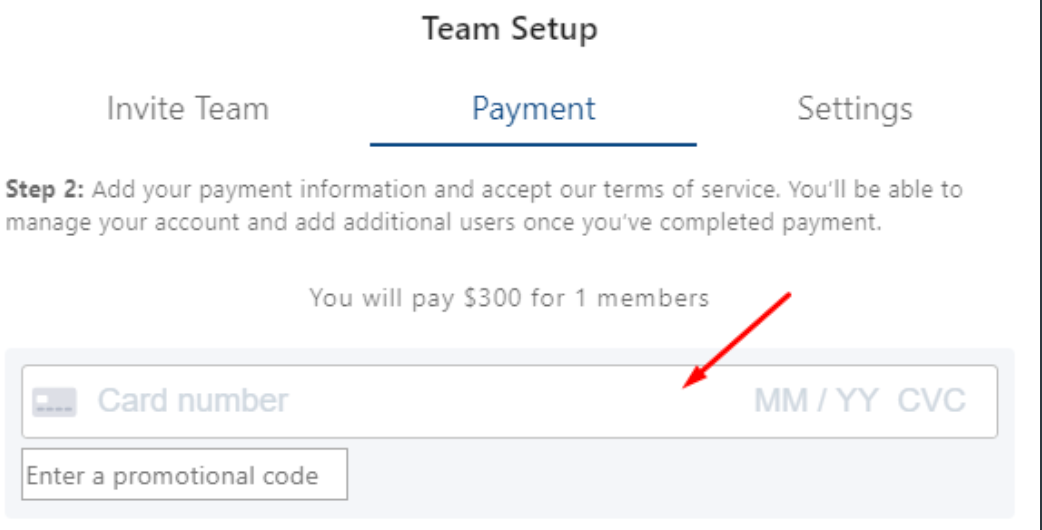The height and width of the screenshot is (530, 1042).
Task: Open the Settings tab
Action: pos(855,109)
